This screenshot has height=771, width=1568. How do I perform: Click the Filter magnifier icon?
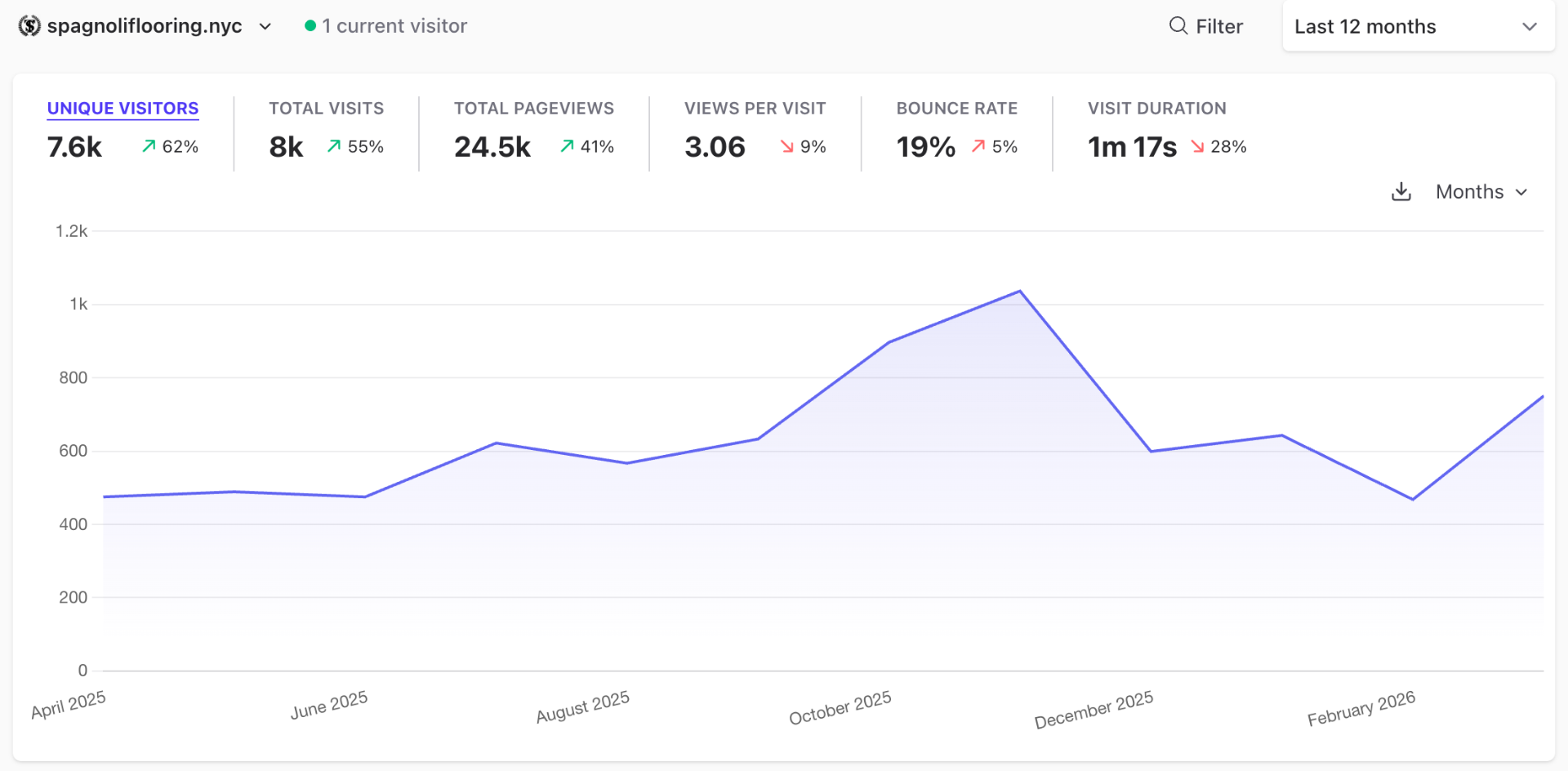pos(1178,26)
